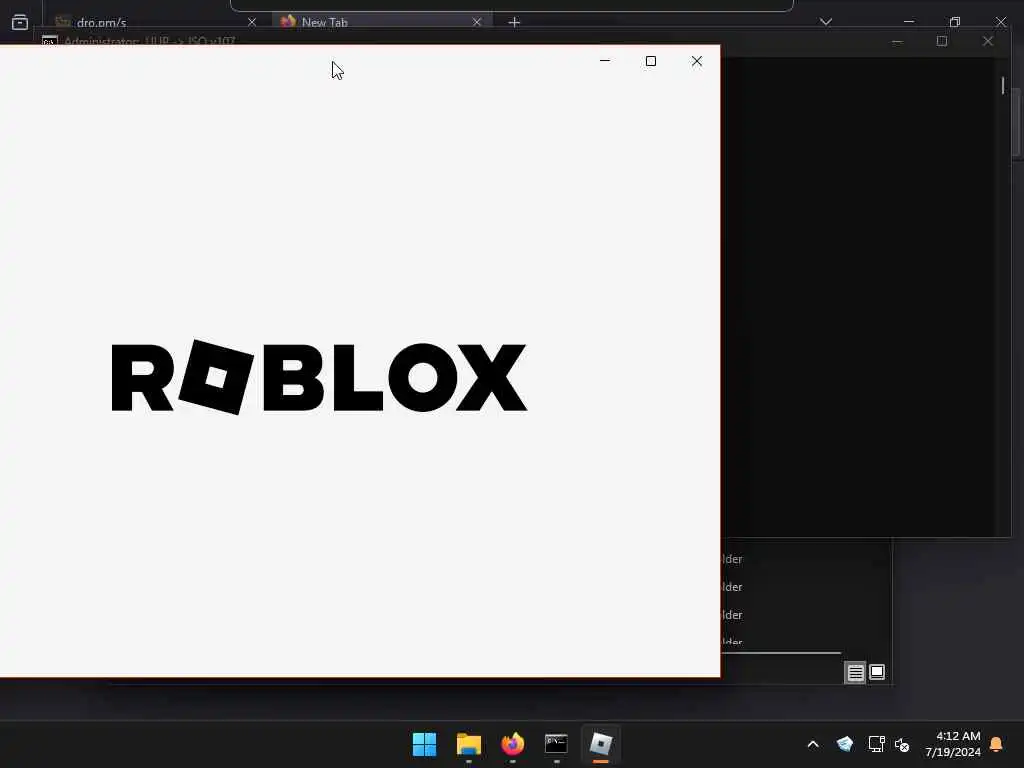Screen dimensions: 1024x768
Task: Open the Windows Start menu
Action: [x=424, y=744]
